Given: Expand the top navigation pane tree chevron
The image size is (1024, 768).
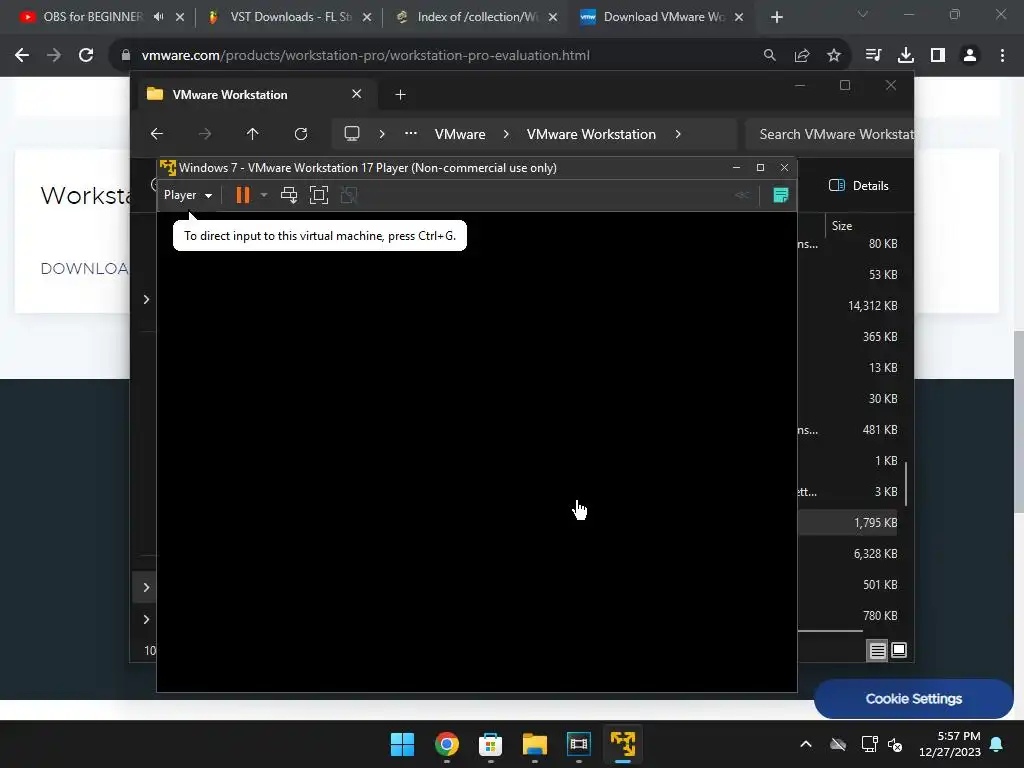Looking at the screenshot, I should pyautogui.click(x=146, y=299).
